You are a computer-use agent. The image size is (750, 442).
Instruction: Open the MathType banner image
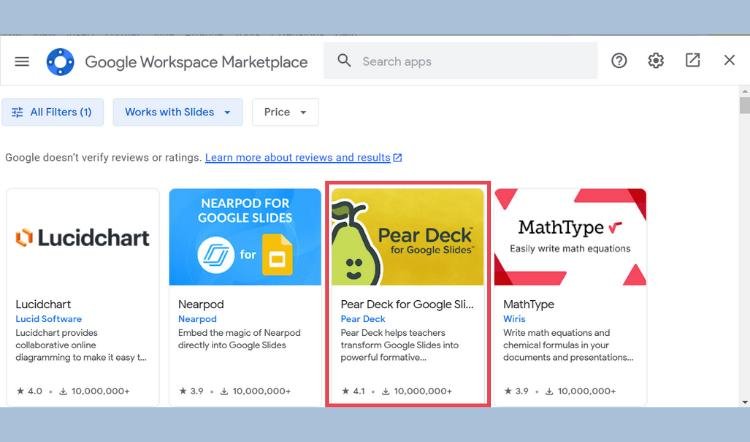570,237
